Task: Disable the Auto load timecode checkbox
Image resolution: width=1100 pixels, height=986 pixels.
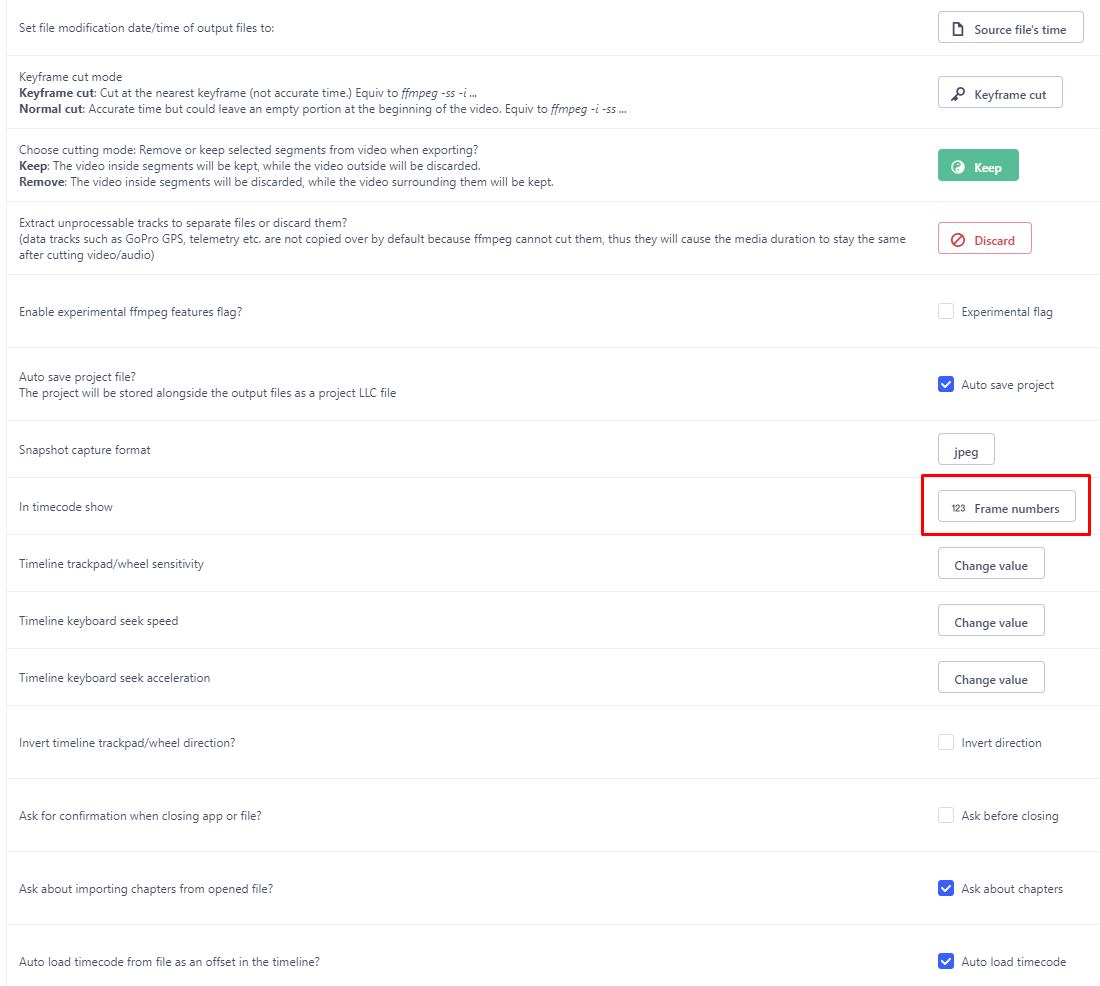Action: 946,961
